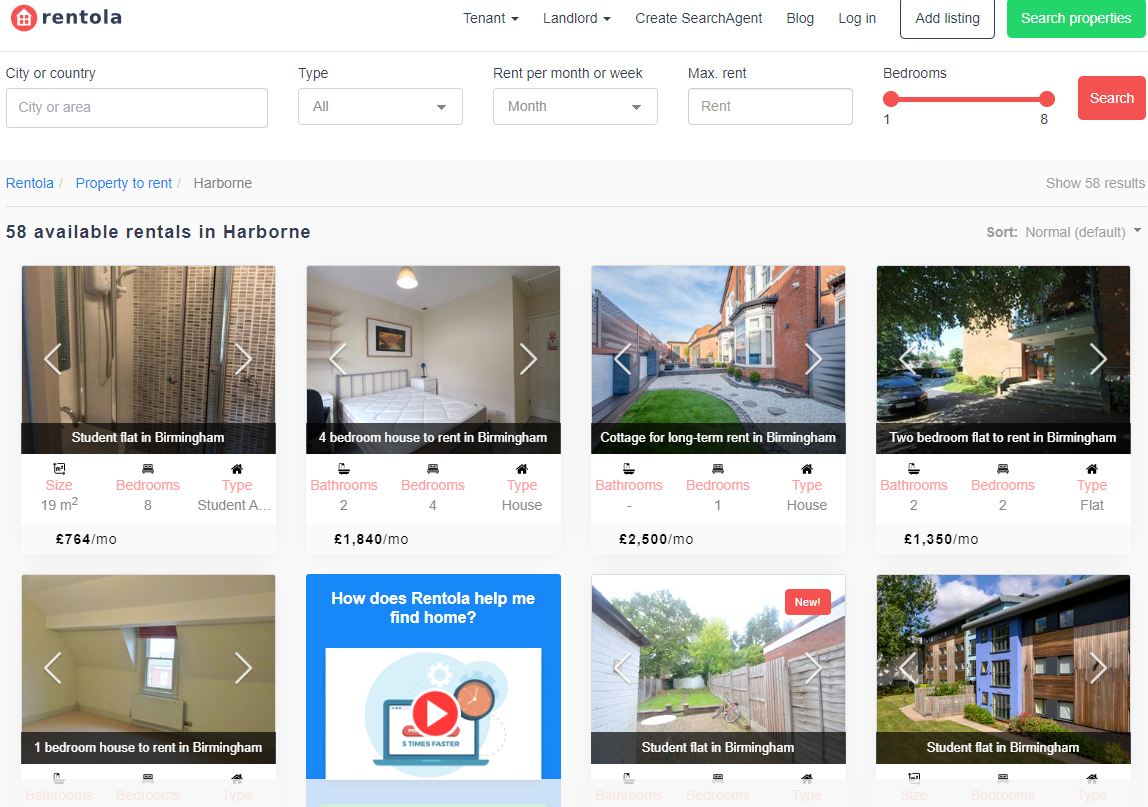Image resolution: width=1148 pixels, height=807 pixels.
Task: Click the Rentola house logo icon
Action: coord(23,18)
